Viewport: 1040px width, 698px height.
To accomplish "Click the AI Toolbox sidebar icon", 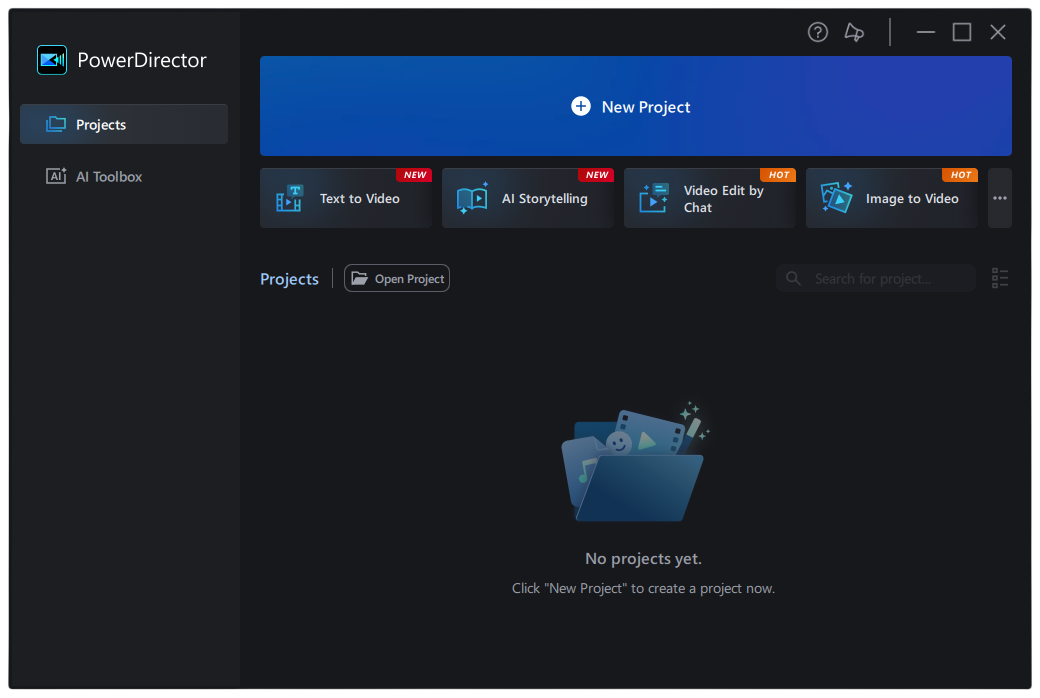I will [56, 176].
